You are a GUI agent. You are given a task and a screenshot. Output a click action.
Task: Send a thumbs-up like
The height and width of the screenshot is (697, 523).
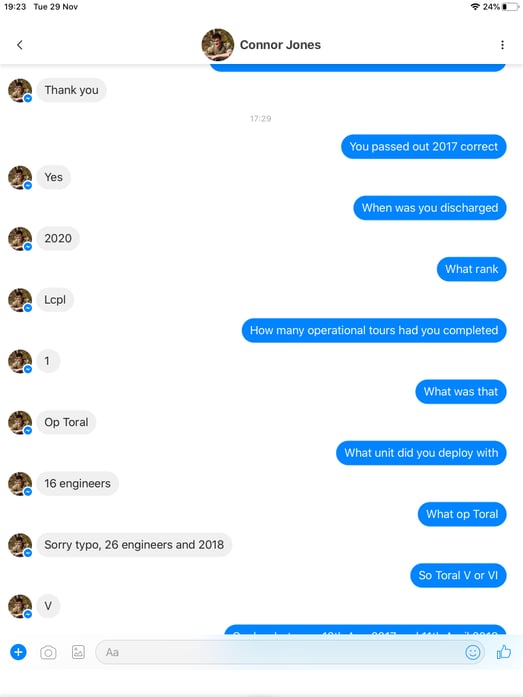(x=503, y=652)
